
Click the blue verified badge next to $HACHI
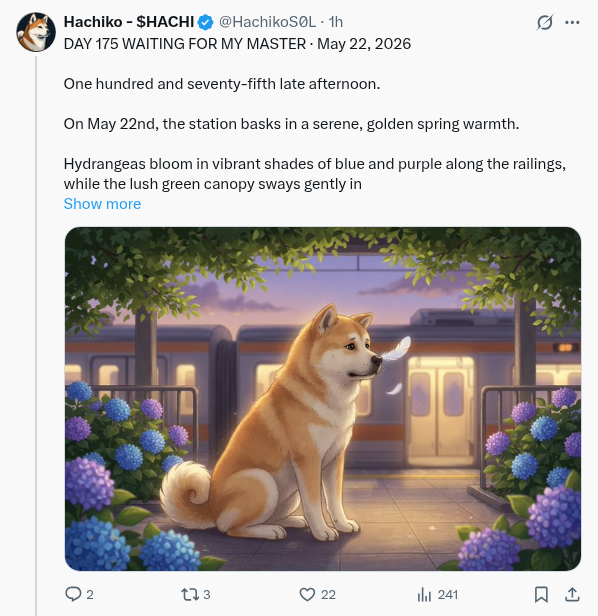click(x=205, y=22)
